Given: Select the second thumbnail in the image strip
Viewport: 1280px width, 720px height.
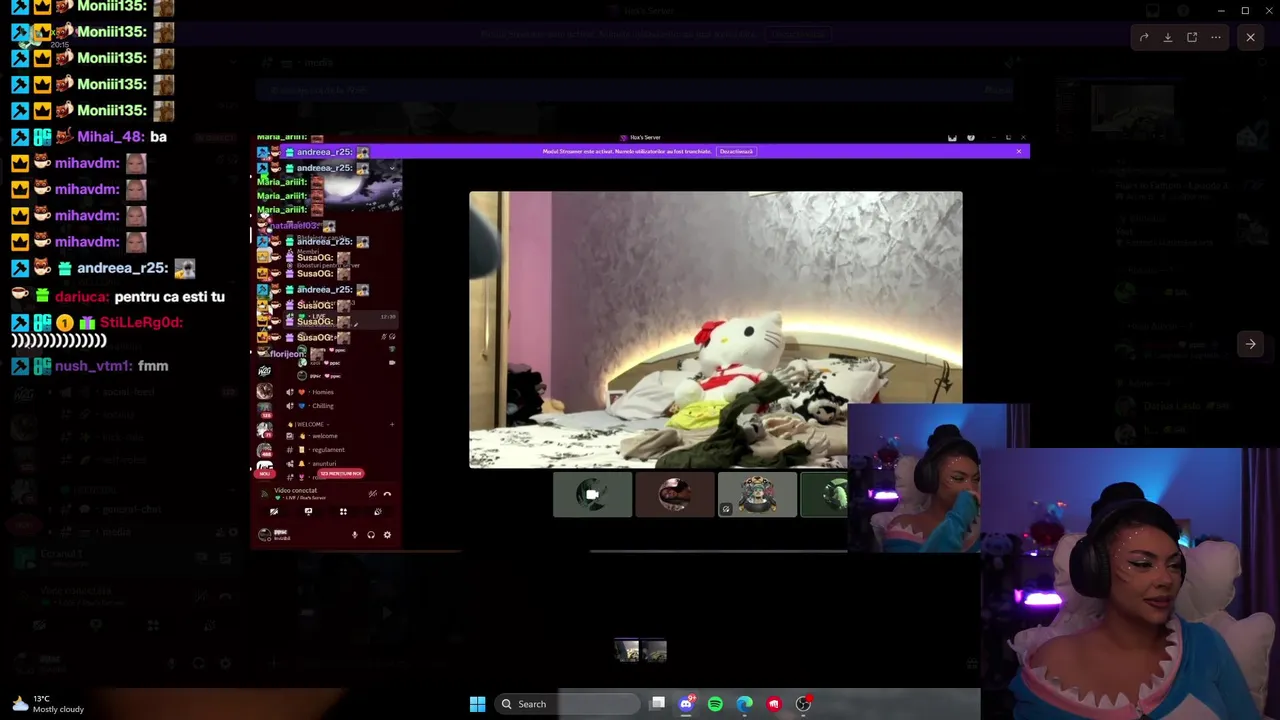Looking at the screenshot, I should click(x=654, y=652).
